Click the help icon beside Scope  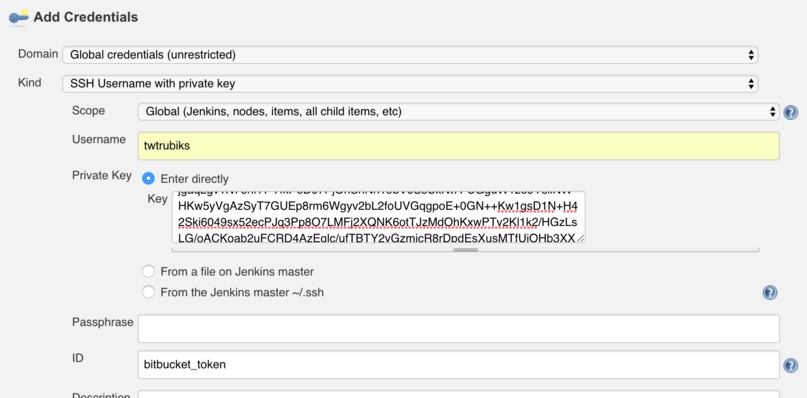coord(791,112)
